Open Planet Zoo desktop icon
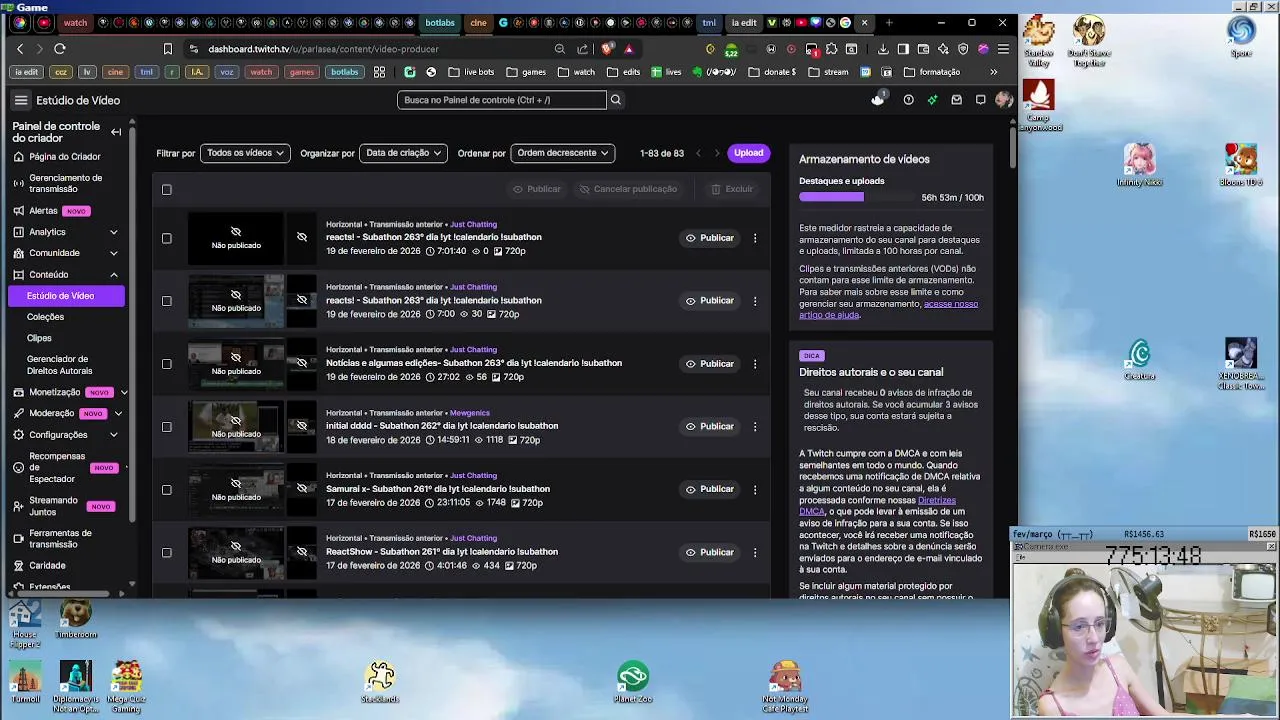The height and width of the screenshot is (720, 1280). pyautogui.click(x=633, y=682)
